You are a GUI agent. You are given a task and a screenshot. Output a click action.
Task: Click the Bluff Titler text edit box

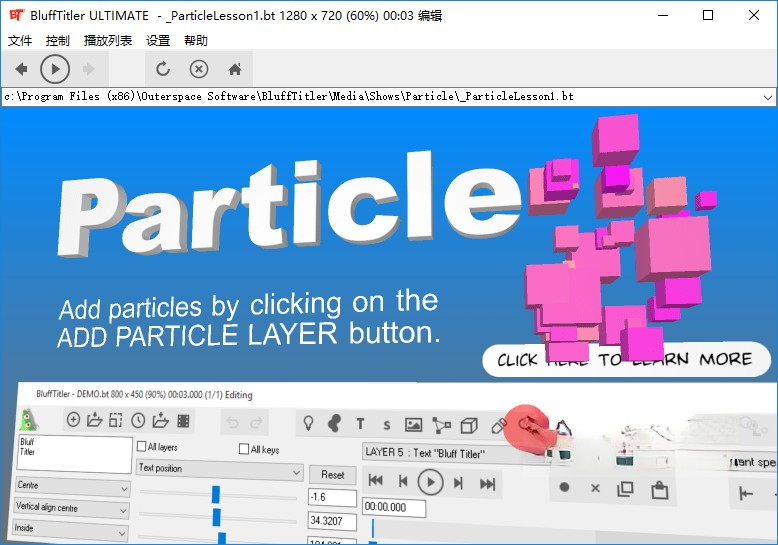(75, 453)
